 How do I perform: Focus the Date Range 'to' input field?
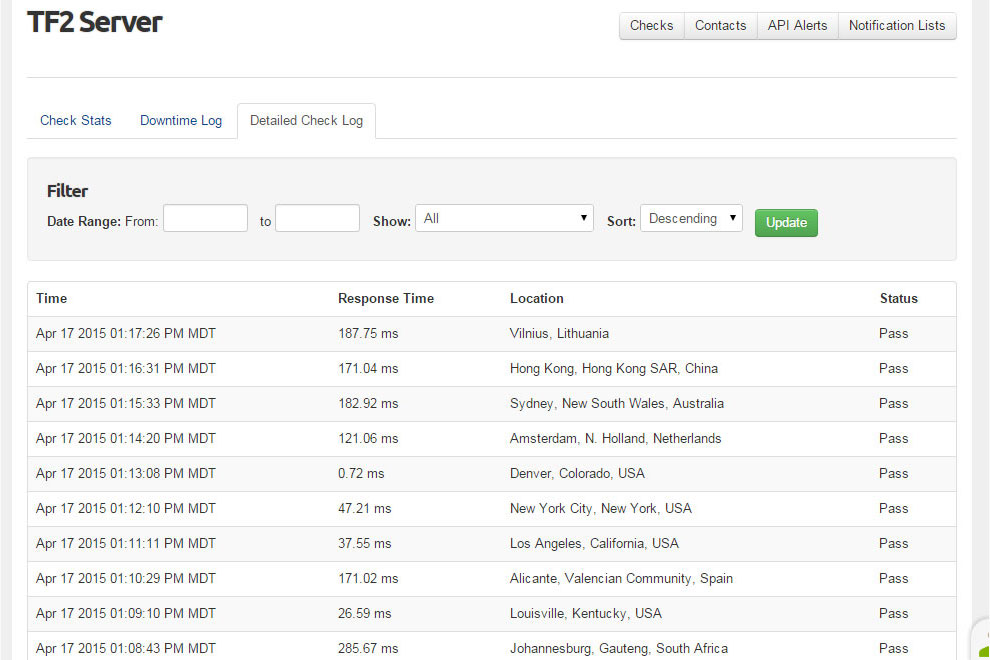pos(318,218)
